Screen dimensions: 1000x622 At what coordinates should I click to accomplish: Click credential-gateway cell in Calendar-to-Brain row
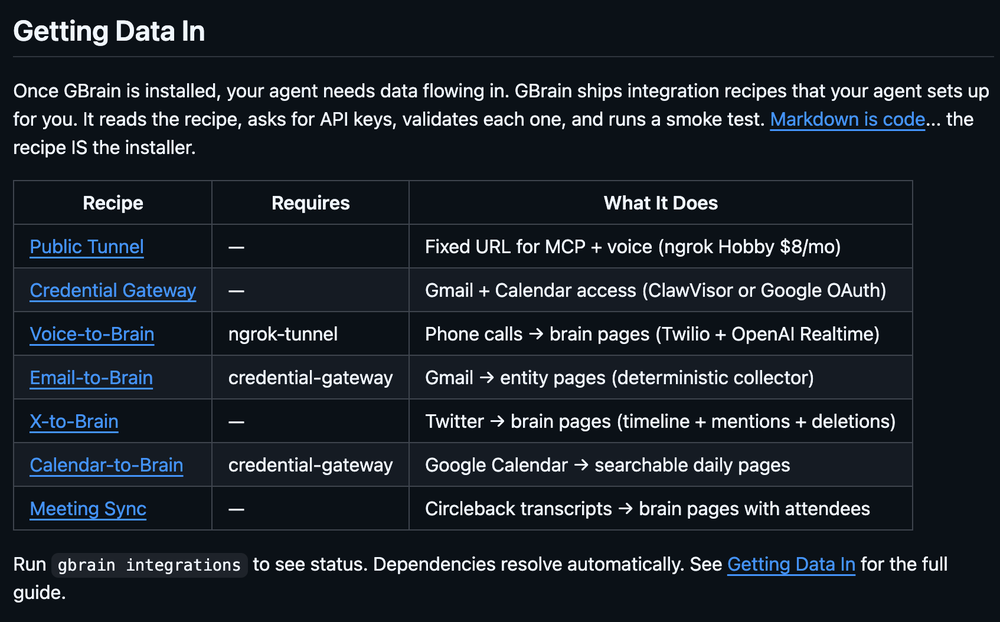[310, 465]
